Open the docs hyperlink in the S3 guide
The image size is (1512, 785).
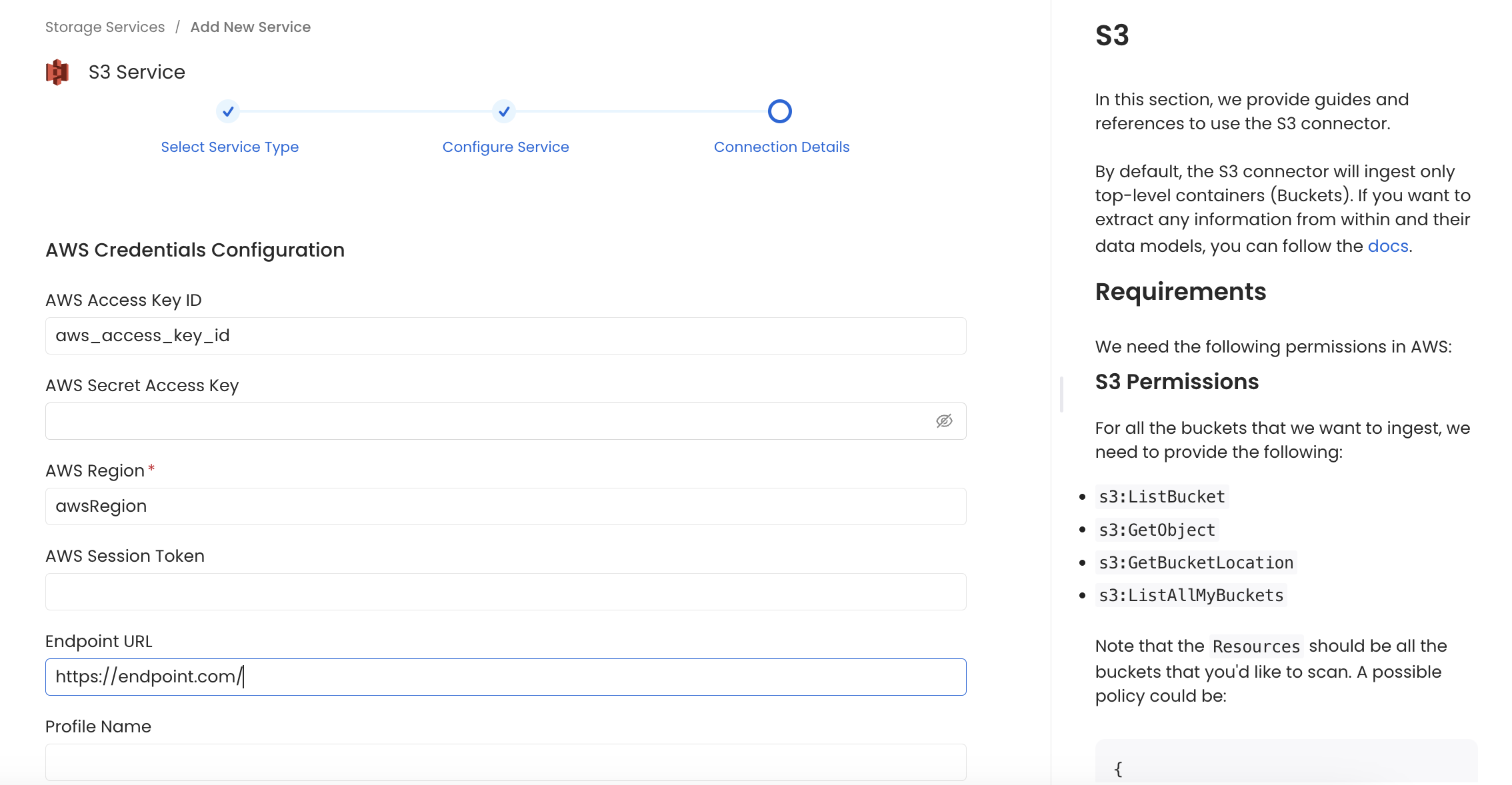[1387, 245]
